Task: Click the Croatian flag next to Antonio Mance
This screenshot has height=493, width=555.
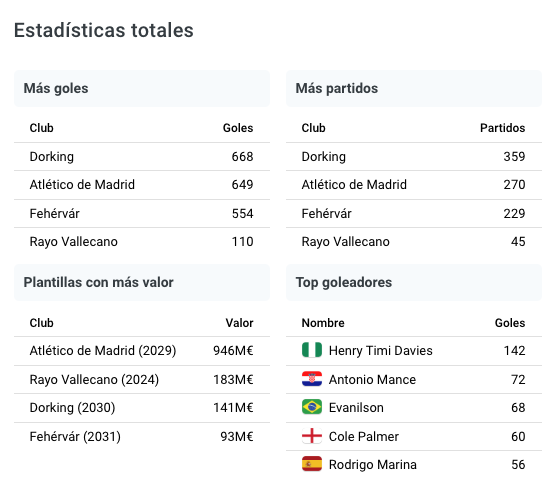Action: coord(312,379)
